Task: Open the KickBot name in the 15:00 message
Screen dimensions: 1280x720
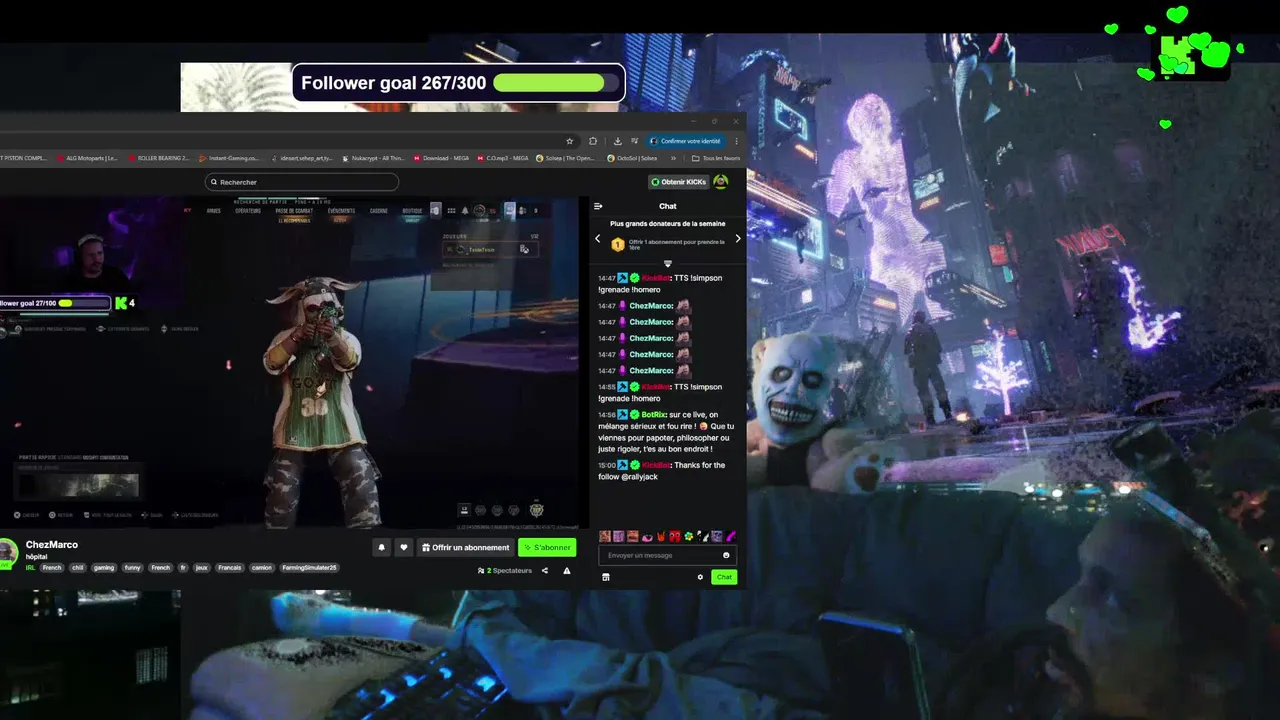Action: click(x=656, y=465)
